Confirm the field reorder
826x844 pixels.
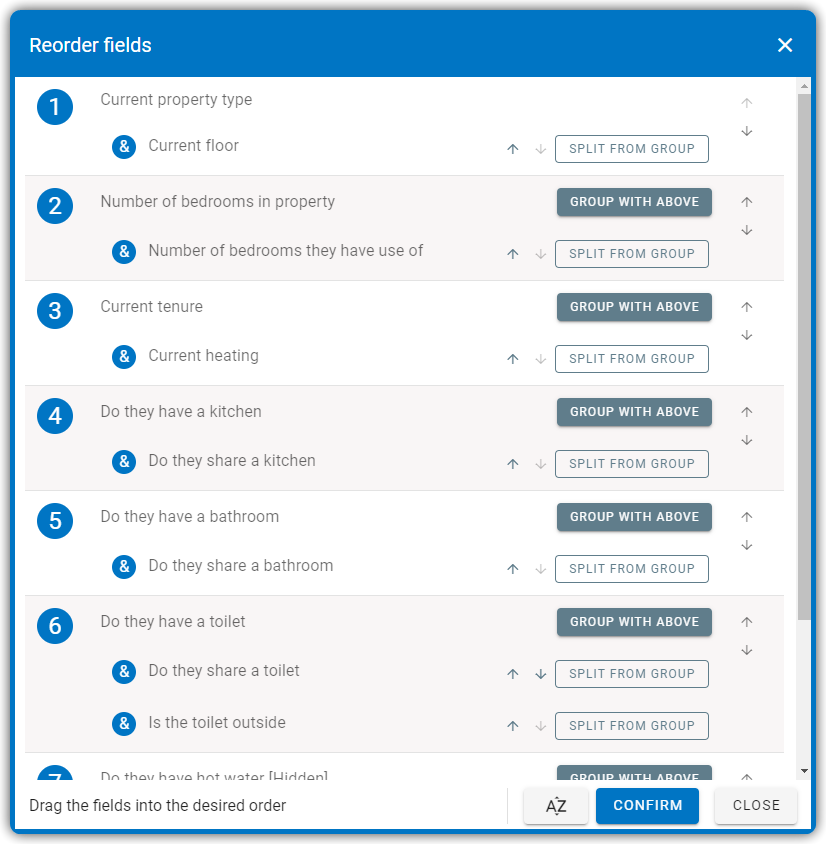(x=647, y=806)
